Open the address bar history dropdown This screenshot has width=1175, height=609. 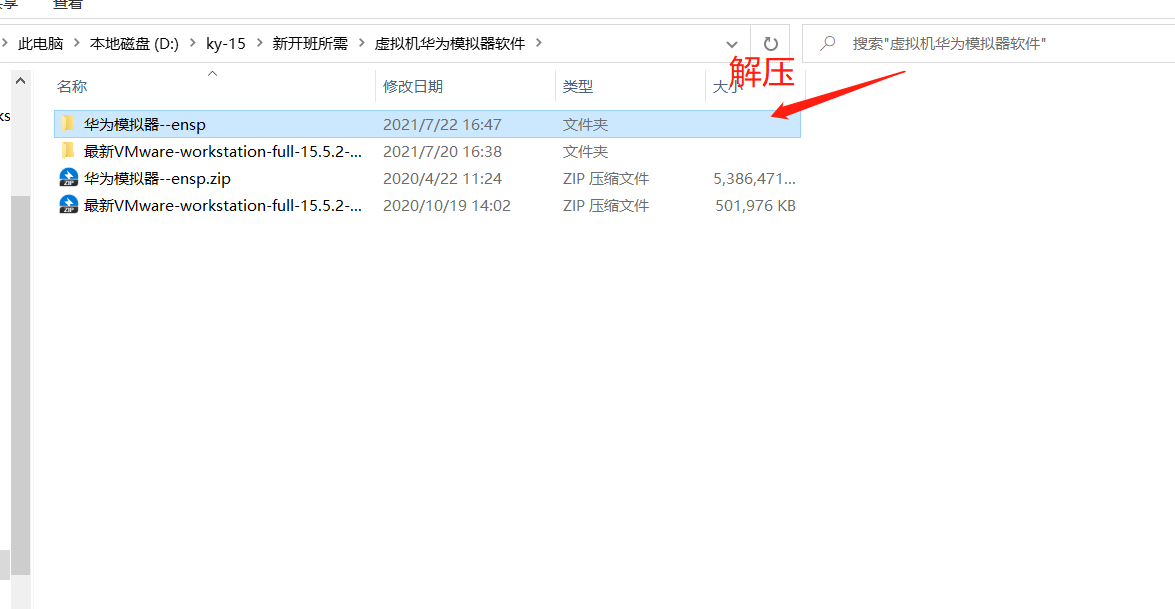732,43
